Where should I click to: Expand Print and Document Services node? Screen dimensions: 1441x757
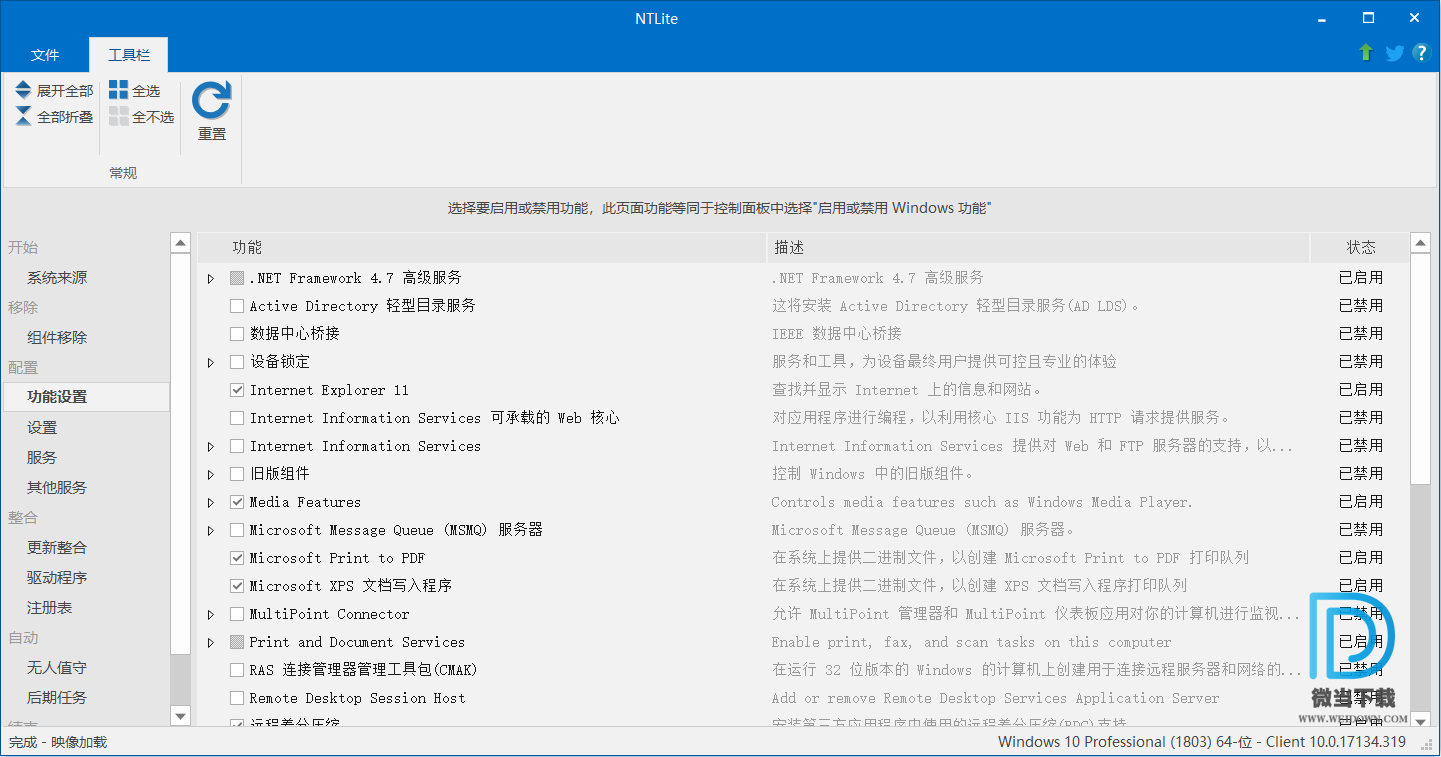click(x=211, y=642)
